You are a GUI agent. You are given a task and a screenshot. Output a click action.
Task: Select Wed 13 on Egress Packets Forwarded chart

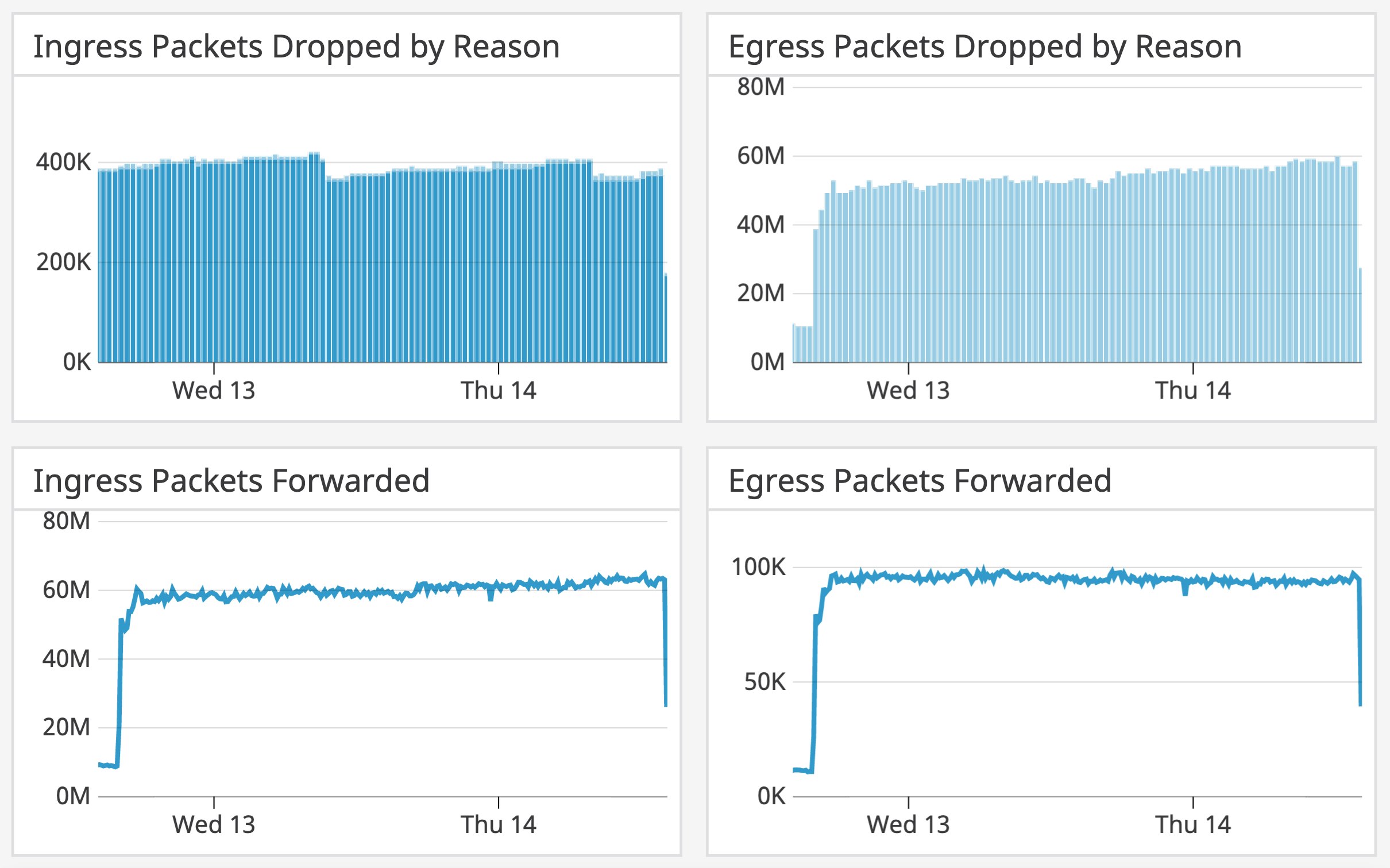[x=908, y=825]
